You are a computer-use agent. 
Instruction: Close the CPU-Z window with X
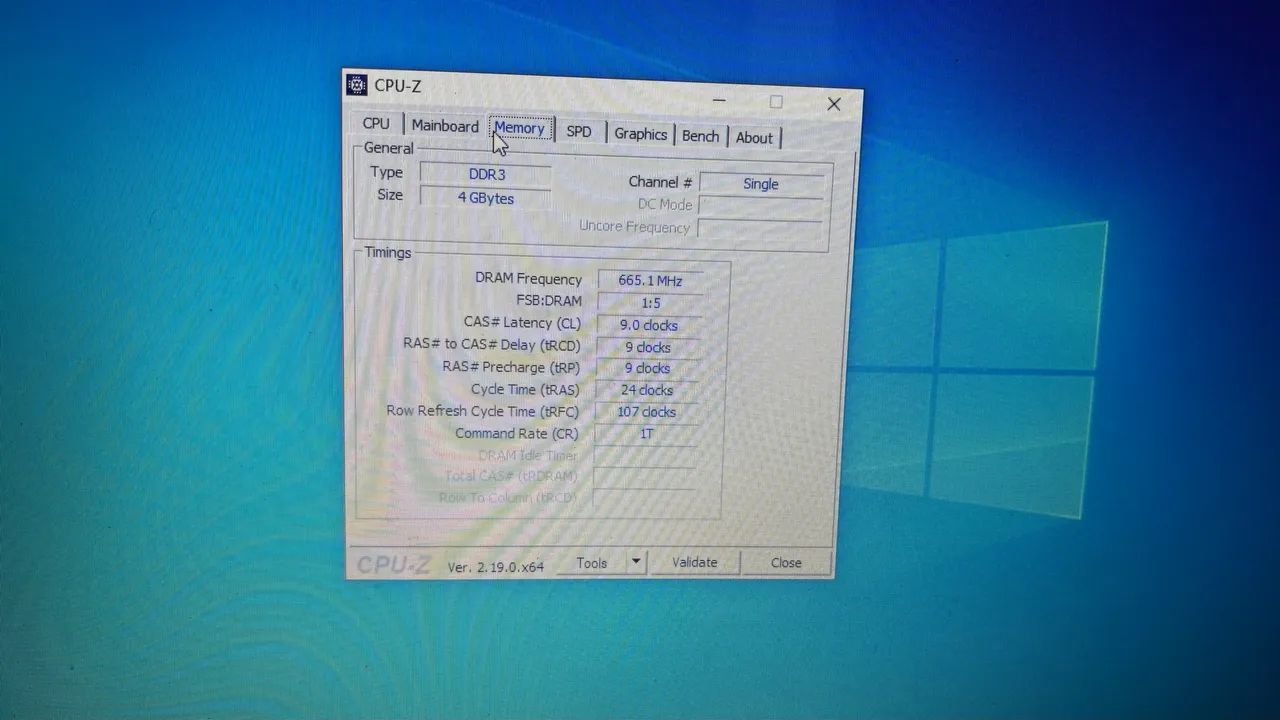tap(834, 104)
